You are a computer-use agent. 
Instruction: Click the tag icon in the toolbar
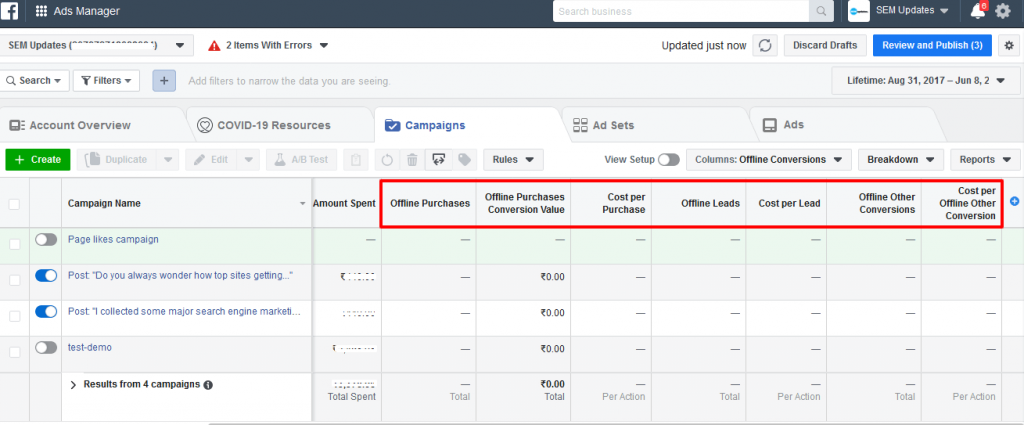pyautogui.click(x=464, y=159)
